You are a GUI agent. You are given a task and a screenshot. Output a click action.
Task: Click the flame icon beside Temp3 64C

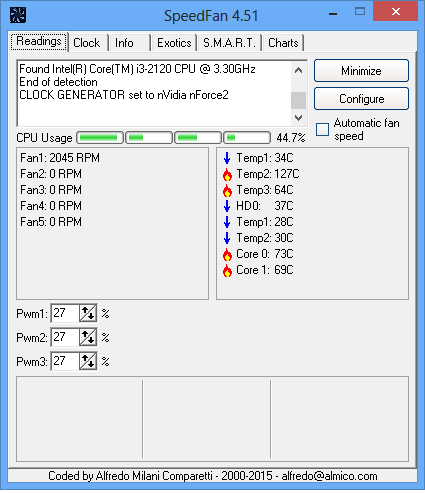coord(227,190)
